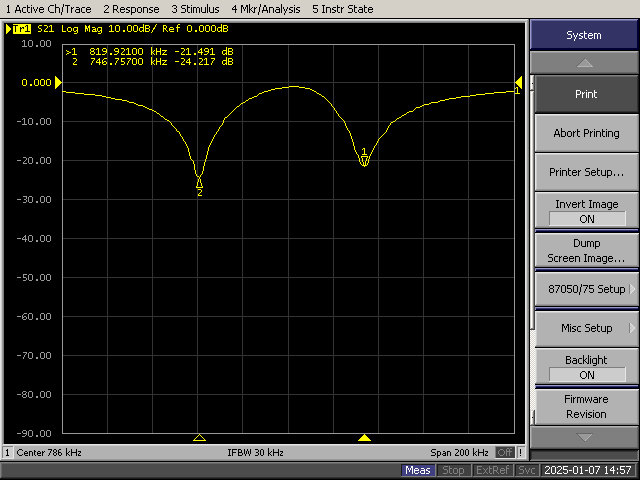This screenshot has width=640, height=480.
Task: Click marker 2 on the trace
Action: [x=199, y=186]
